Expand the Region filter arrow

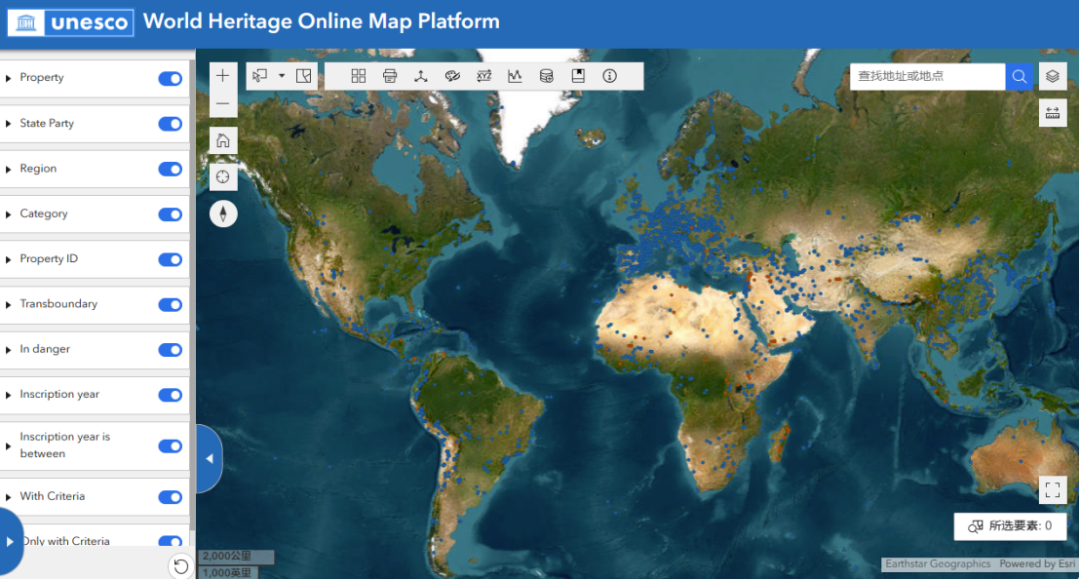(8, 169)
